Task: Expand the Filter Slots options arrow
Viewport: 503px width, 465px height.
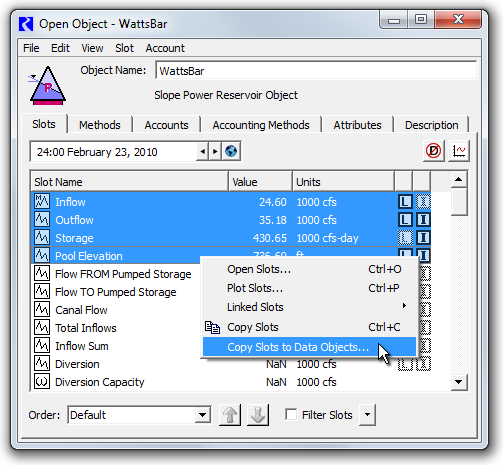Action: click(367, 415)
